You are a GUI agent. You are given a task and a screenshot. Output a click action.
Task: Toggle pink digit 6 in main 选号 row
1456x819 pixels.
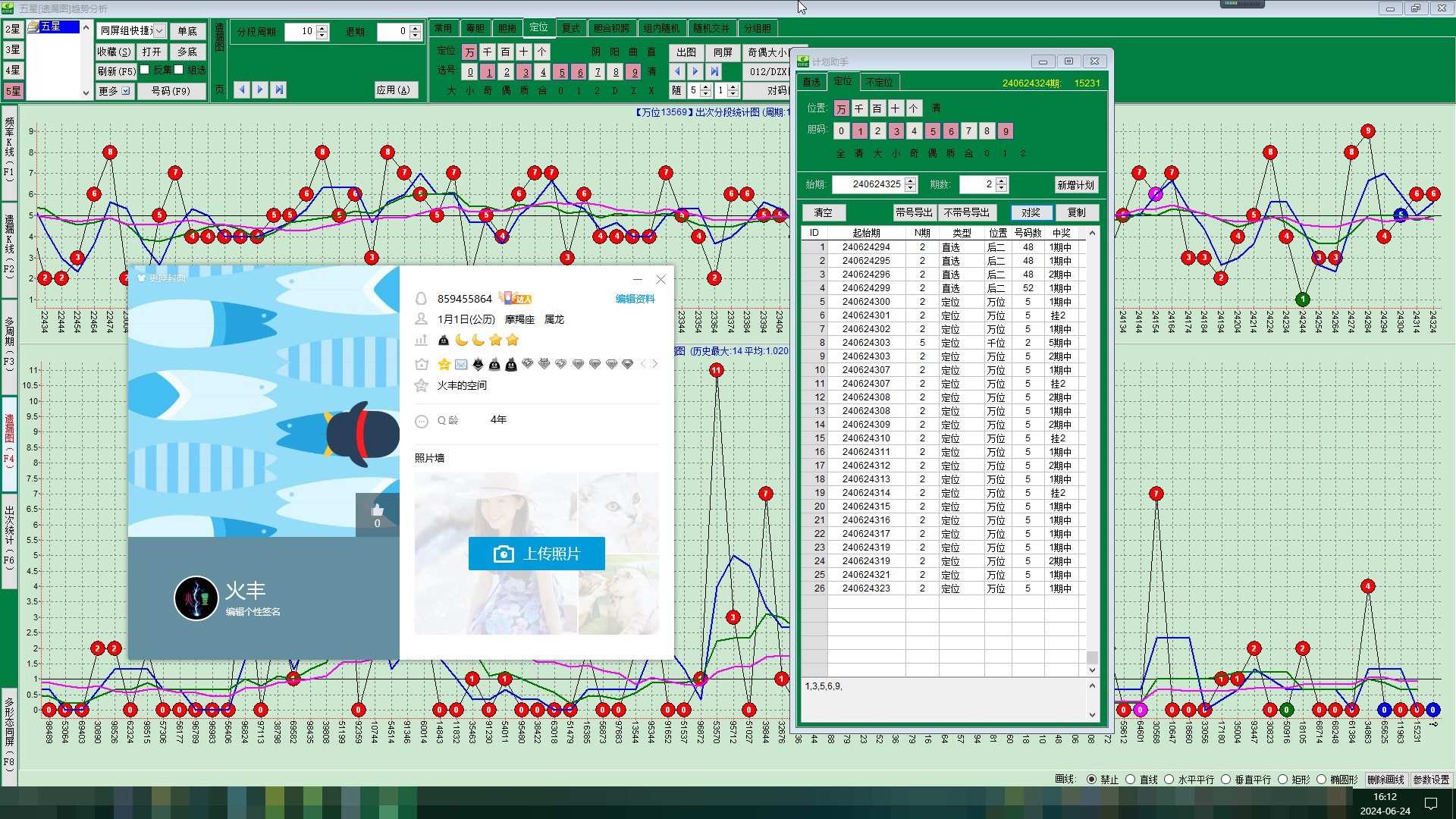click(580, 72)
